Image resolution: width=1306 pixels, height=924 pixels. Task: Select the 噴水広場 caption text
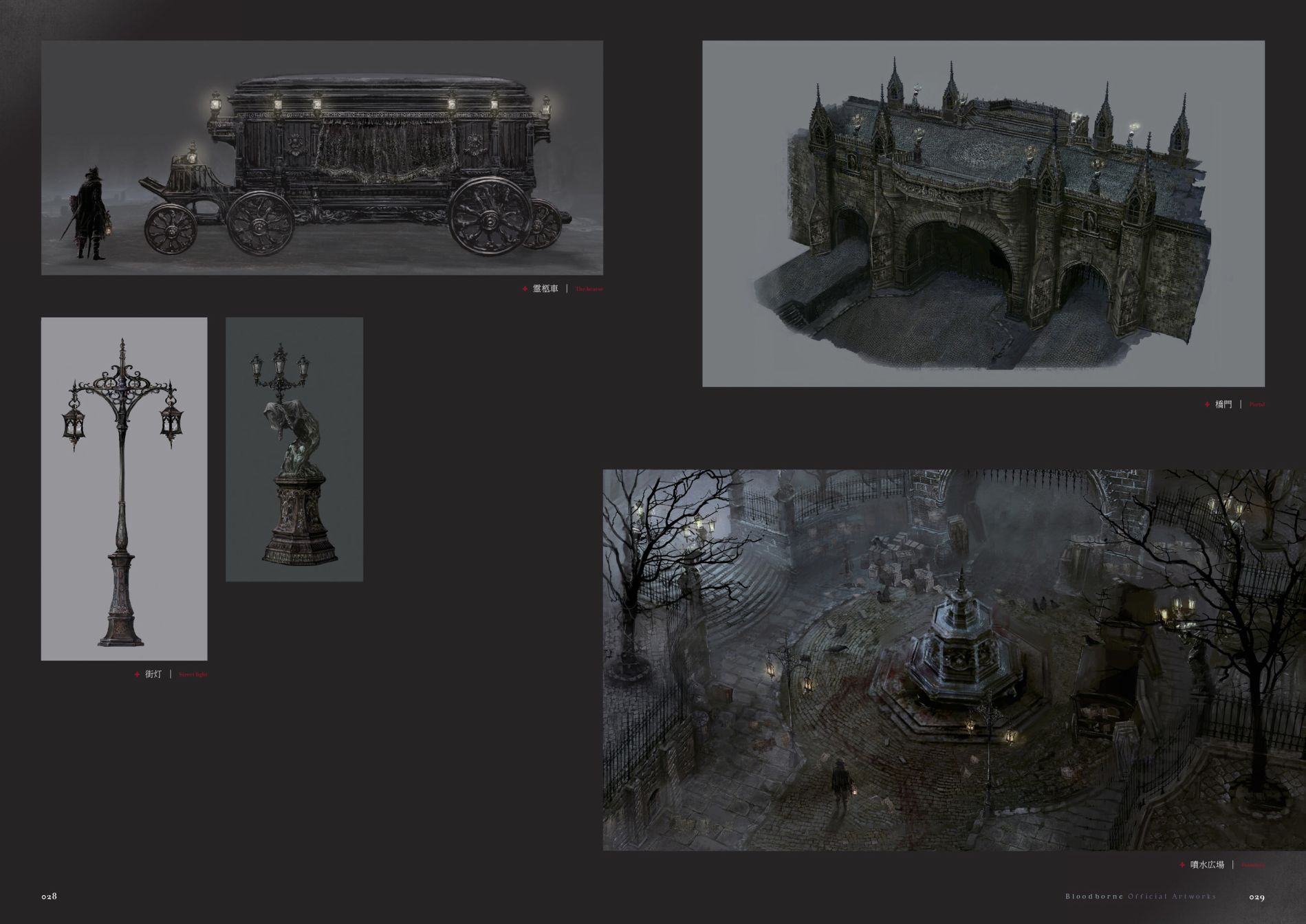coord(1206,865)
